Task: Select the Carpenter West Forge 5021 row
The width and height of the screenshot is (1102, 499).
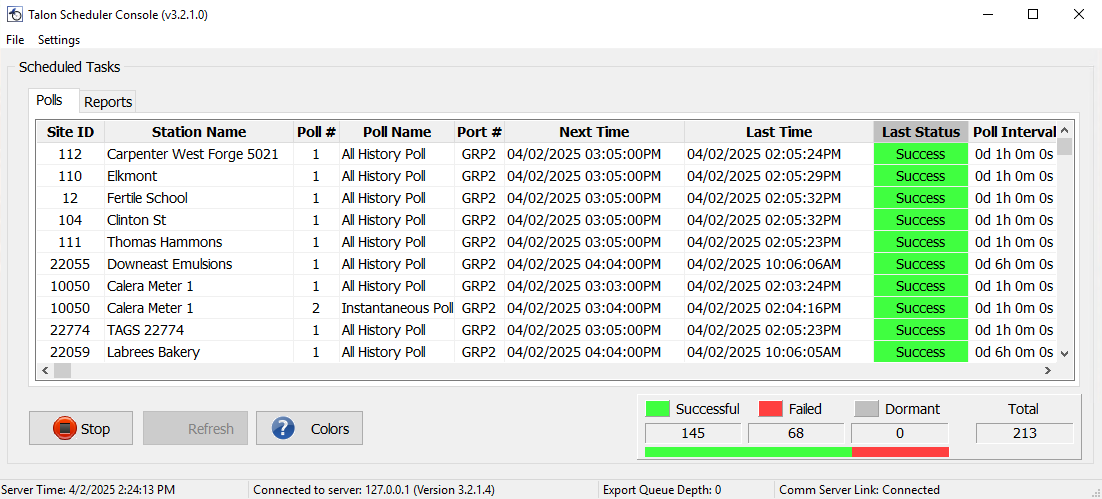Action: (547, 154)
